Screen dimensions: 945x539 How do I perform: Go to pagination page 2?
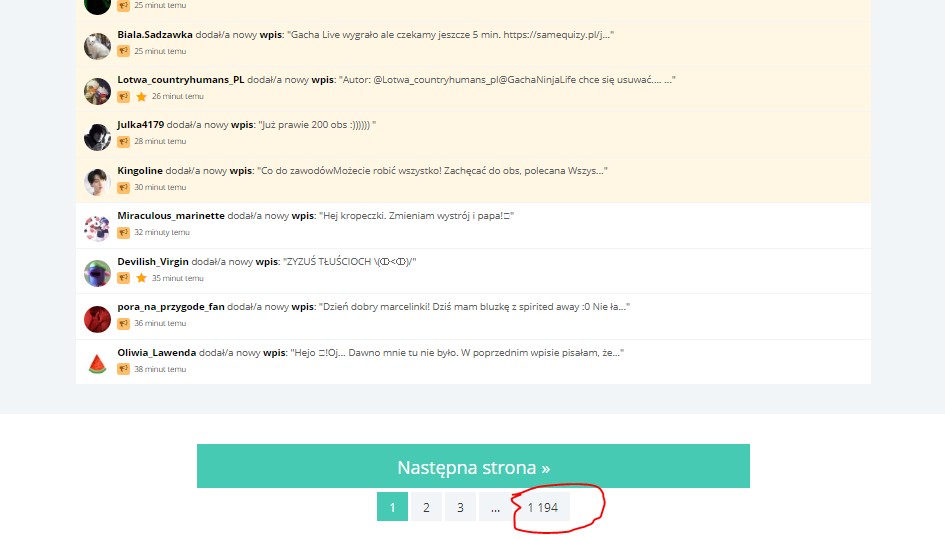pyautogui.click(x=426, y=507)
